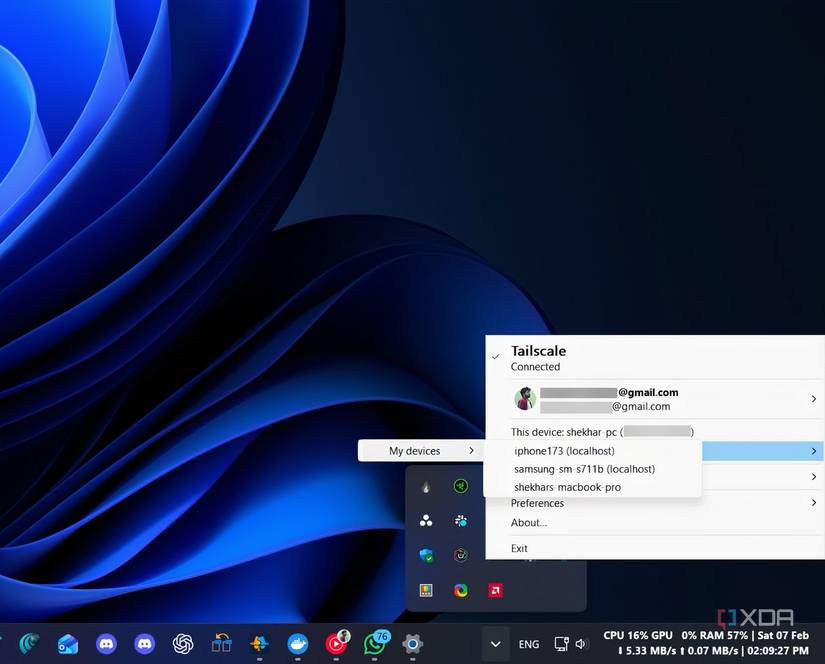
Task: Open Windows Security shield tray icon
Action: click(426, 555)
